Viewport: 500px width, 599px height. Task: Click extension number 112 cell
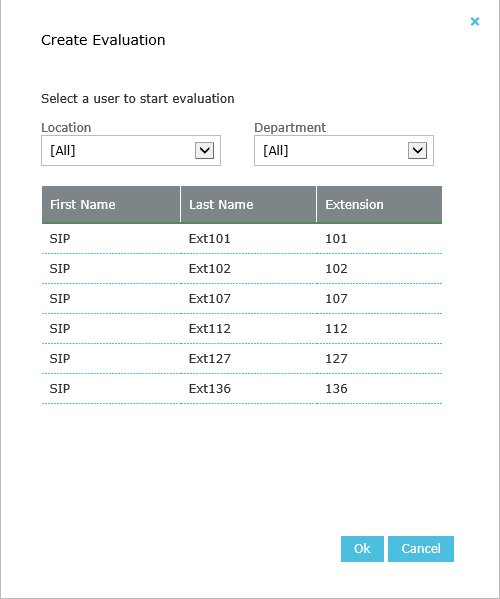coord(336,329)
